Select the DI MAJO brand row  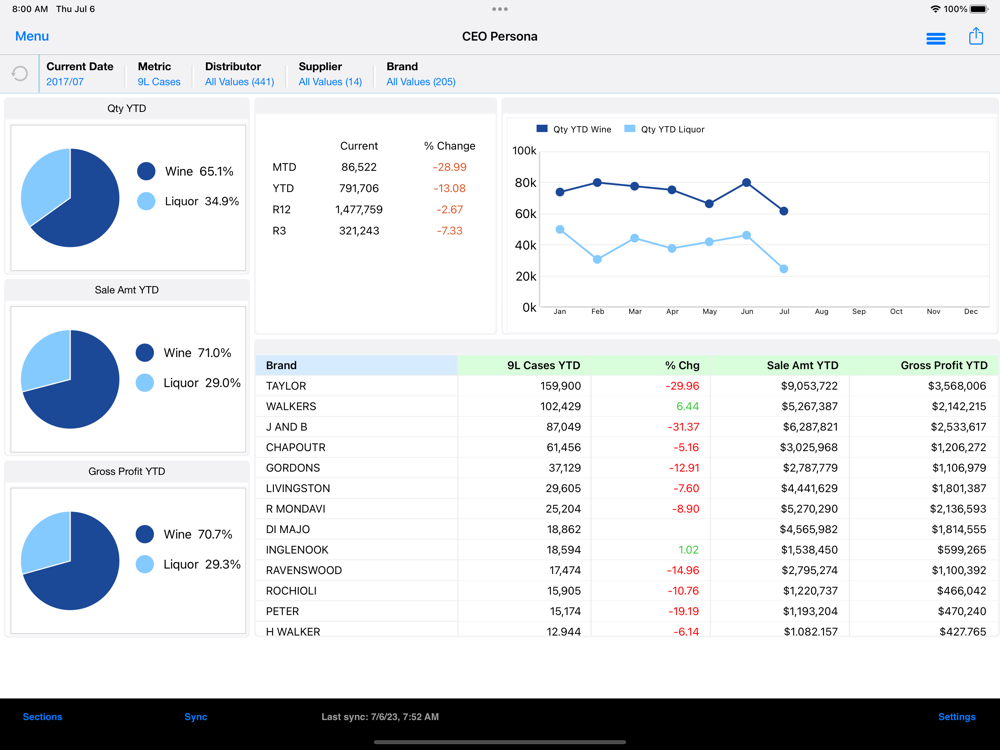[627, 529]
